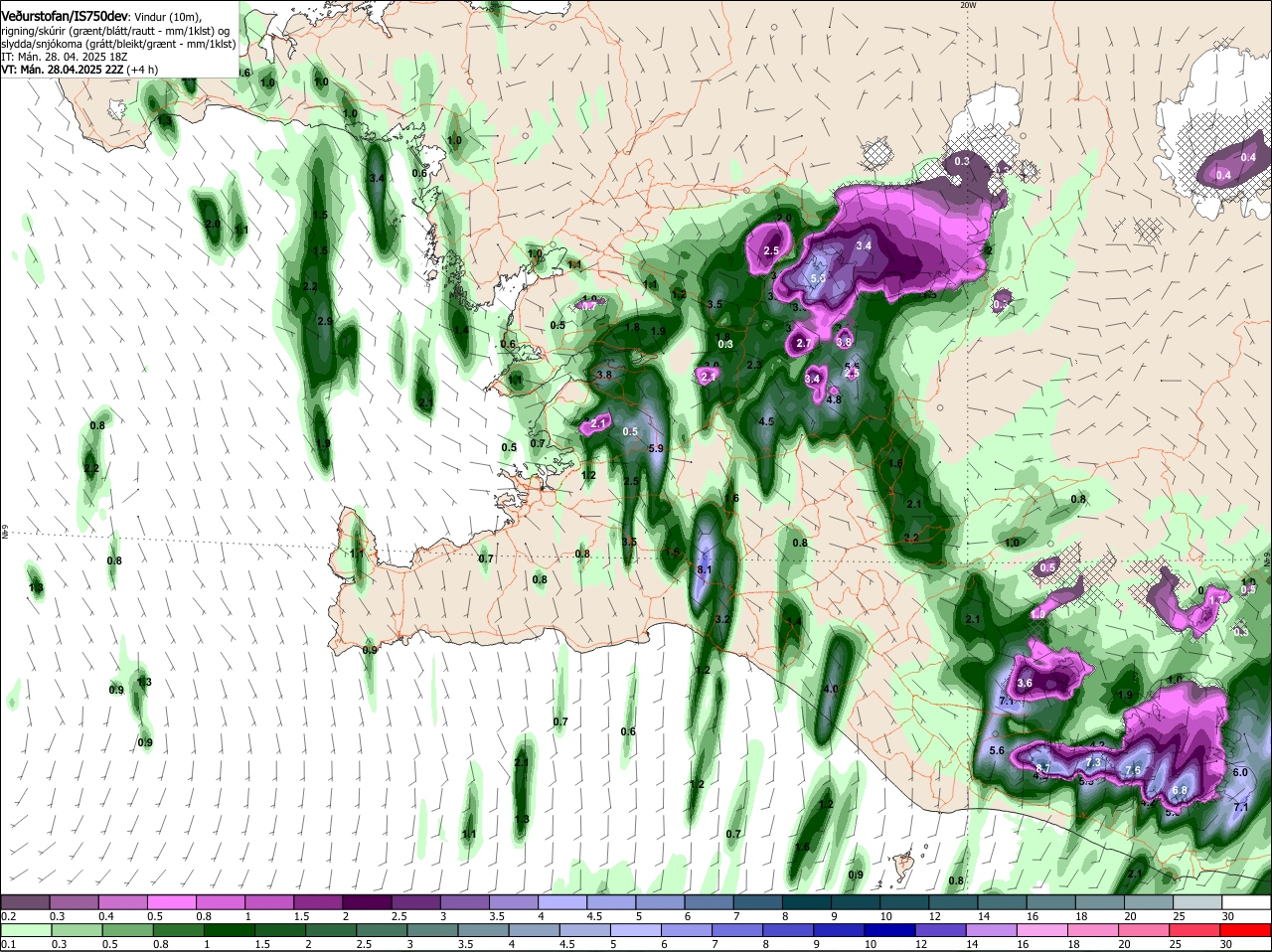The width and height of the screenshot is (1272, 952).
Task: Click the 5.9 precipitation value on the map
Action: click(x=656, y=448)
